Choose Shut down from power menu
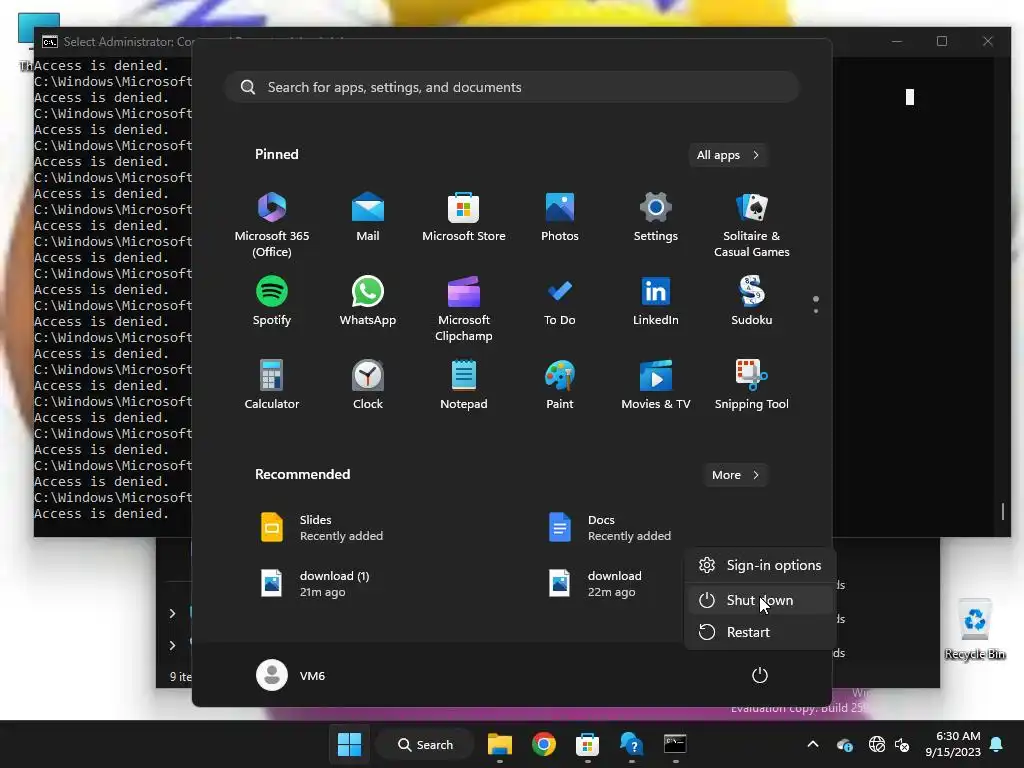The width and height of the screenshot is (1024, 768). pos(761,600)
